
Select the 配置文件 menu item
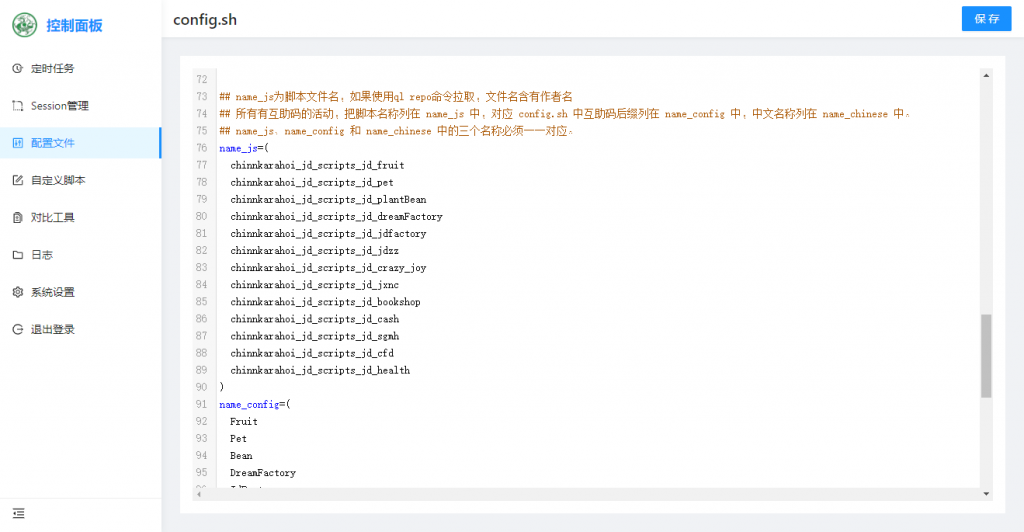80,143
